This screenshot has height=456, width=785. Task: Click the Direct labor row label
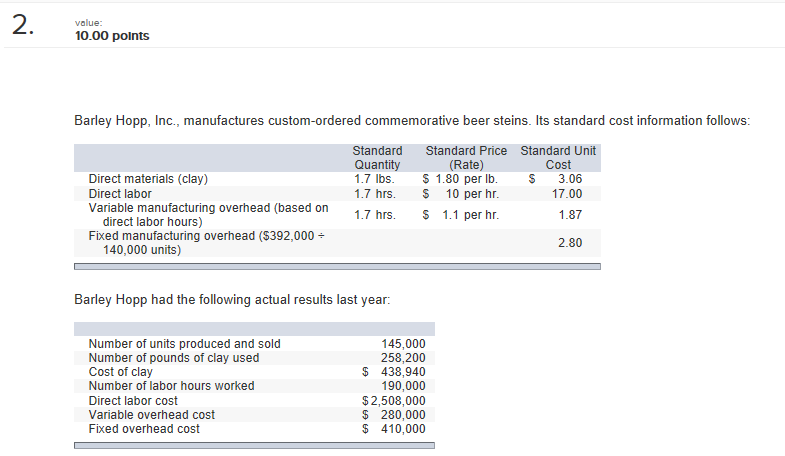pos(120,194)
